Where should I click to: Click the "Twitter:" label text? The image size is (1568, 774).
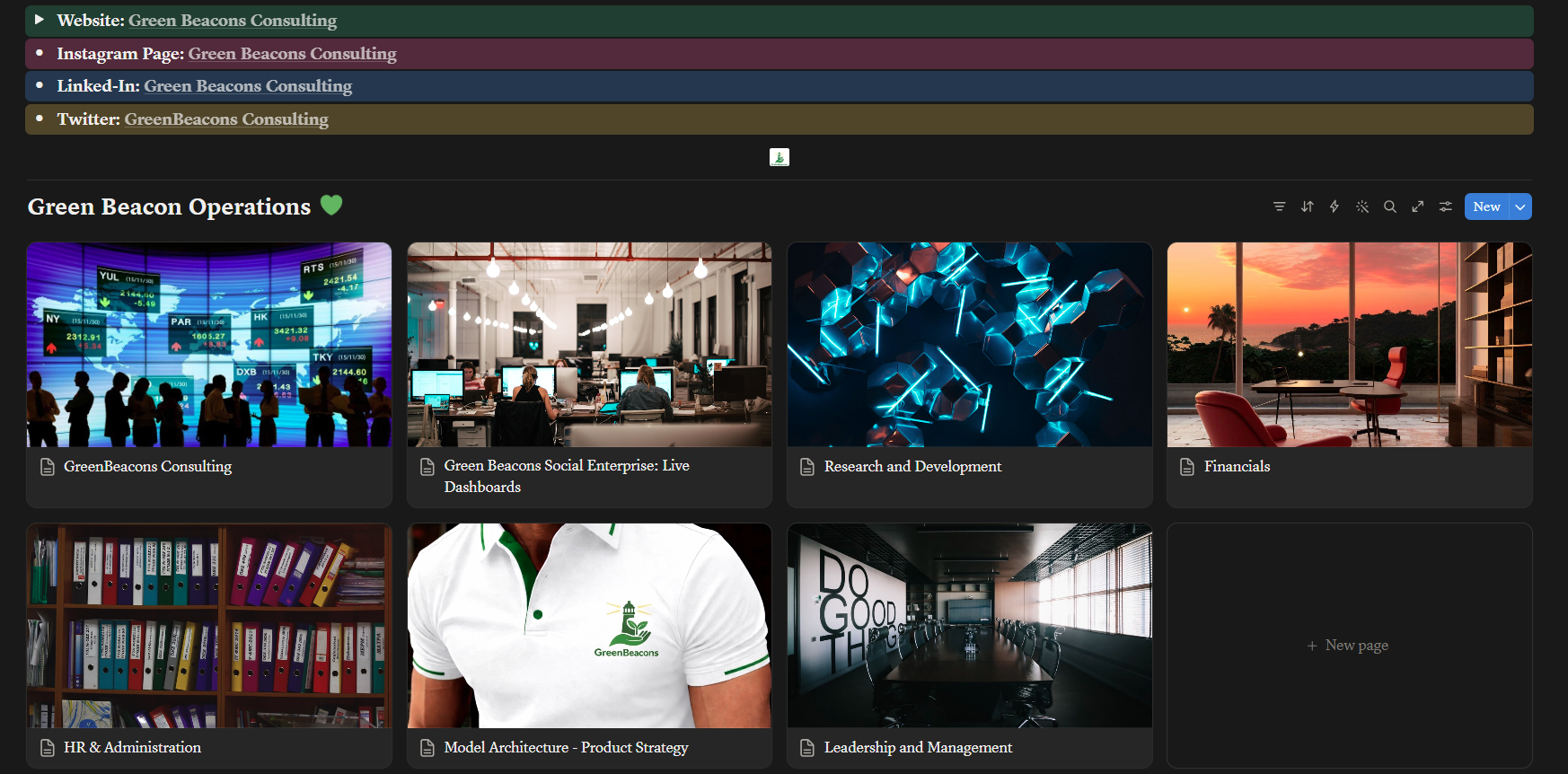click(88, 119)
